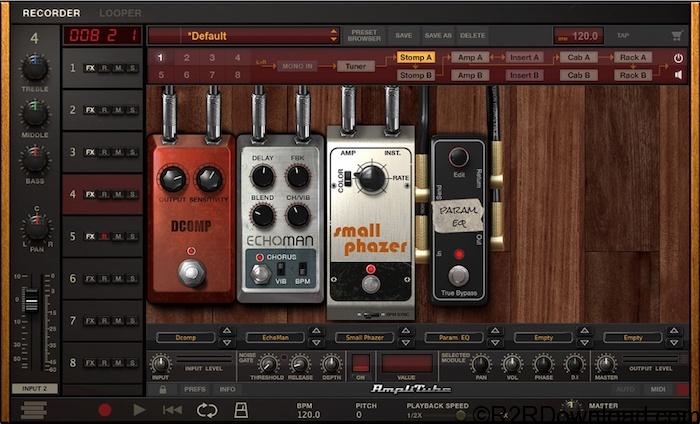The image size is (700, 424).
Task: Select Insert A in signal chain
Action: (525, 57)
